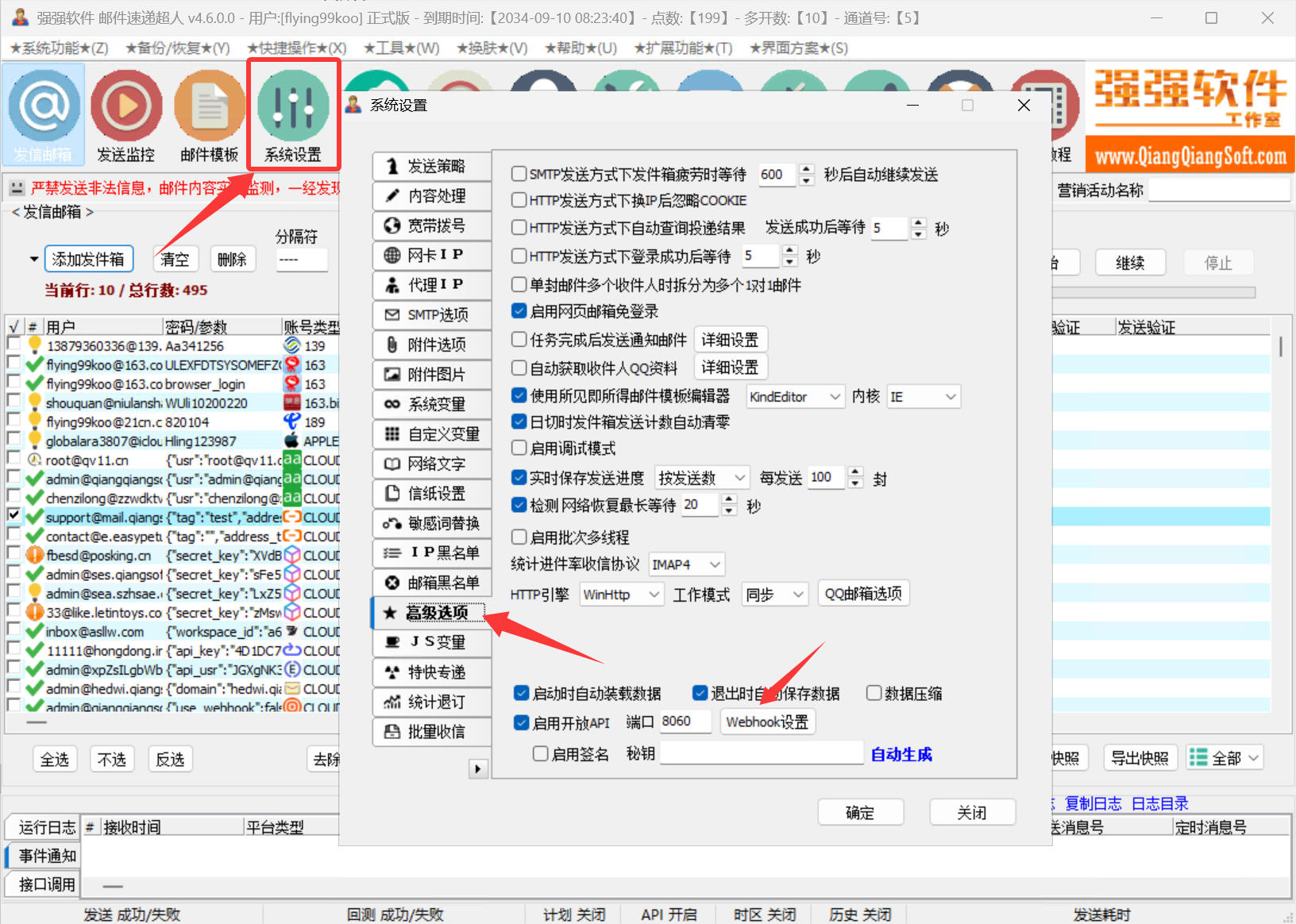Select 发送策略 in settings sidebar
1296x924 pixels.
coord(432,166)
